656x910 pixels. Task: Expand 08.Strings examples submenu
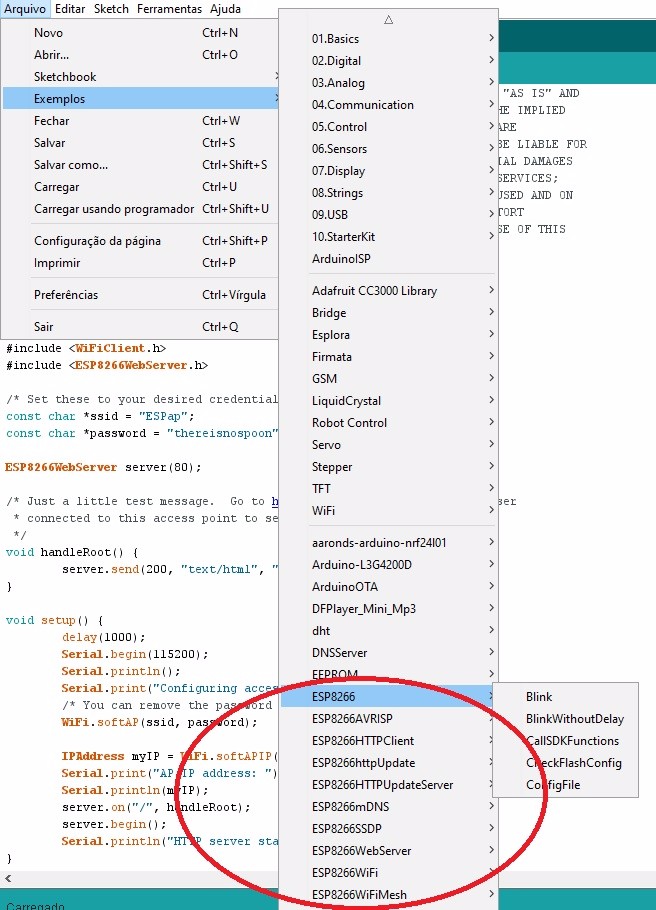tap(388, 193)
